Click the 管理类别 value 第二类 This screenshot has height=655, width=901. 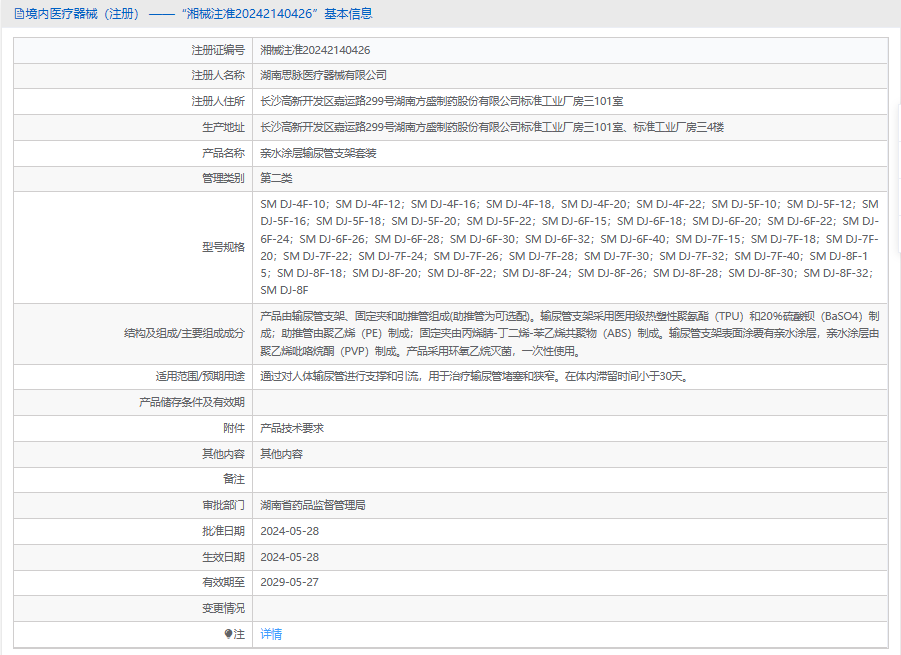[276, 178]
